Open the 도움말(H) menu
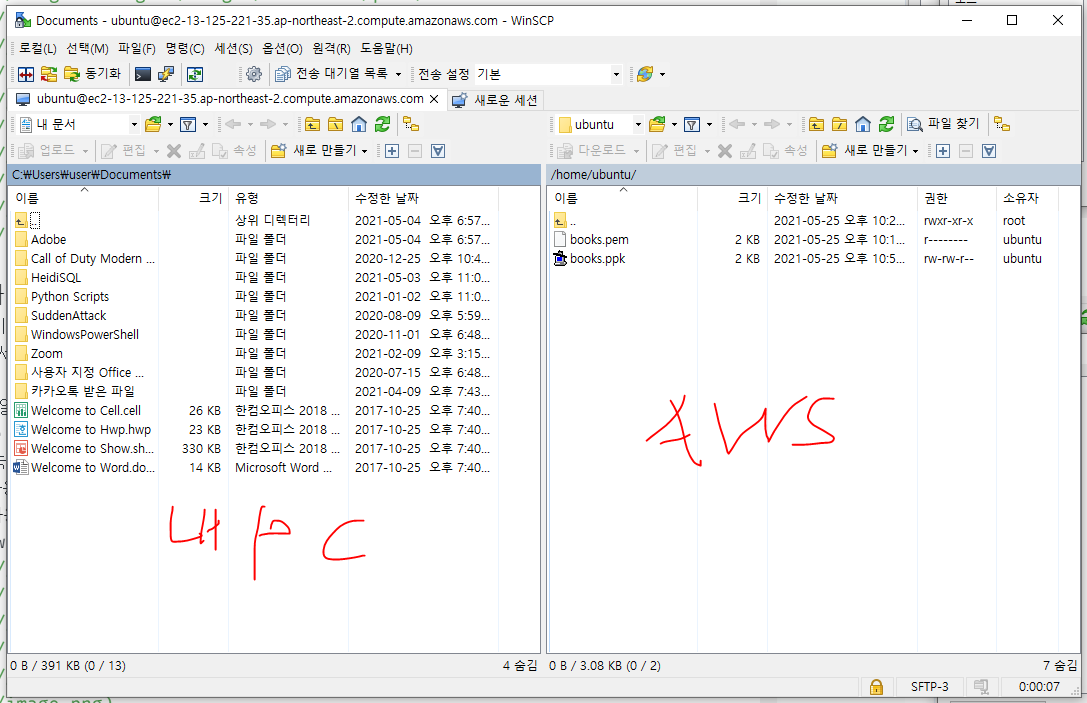Screen dimensions: 1087x703 tap(386, 49)
